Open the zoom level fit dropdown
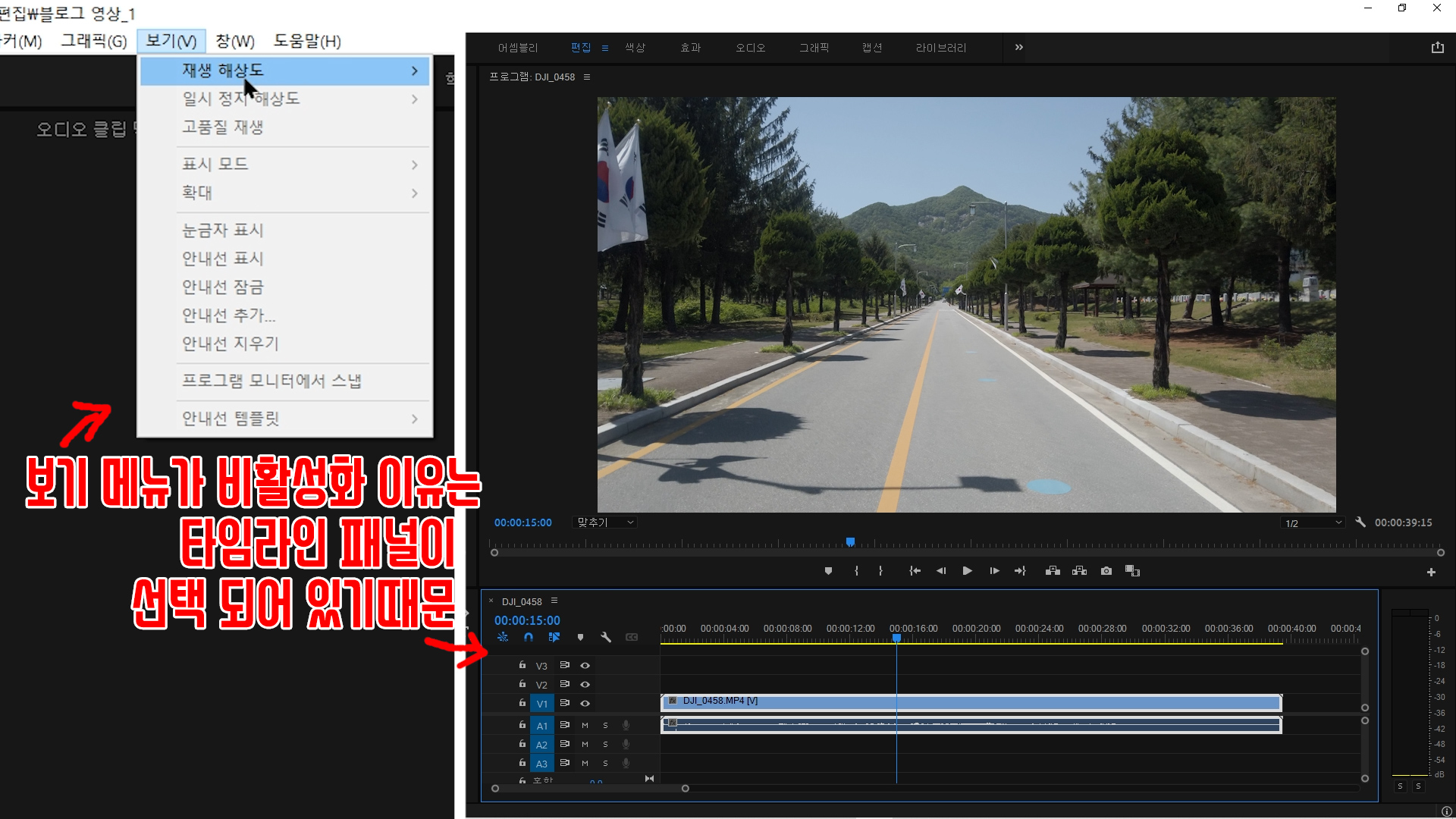1456x819 pixels. pos(605,522)
